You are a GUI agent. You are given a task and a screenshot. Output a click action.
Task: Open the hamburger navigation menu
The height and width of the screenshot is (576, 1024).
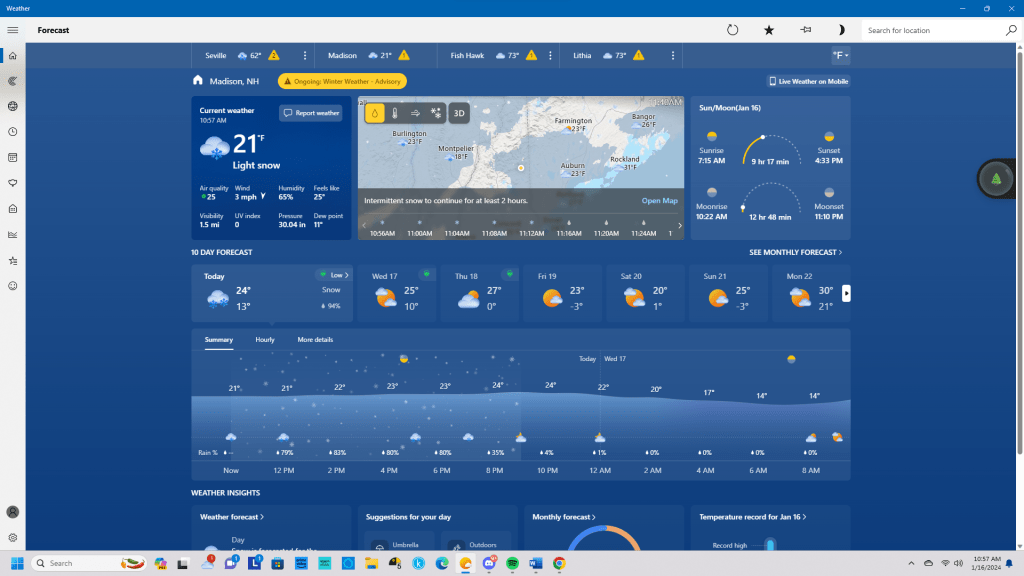click(x=13, y=30)
